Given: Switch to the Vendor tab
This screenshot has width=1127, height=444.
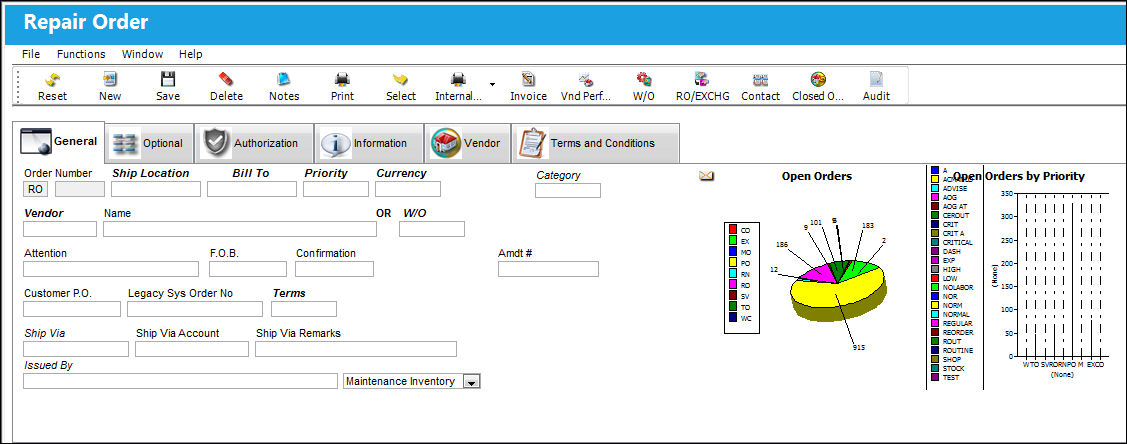Looking at the screenshot, I should pos(467,143).
